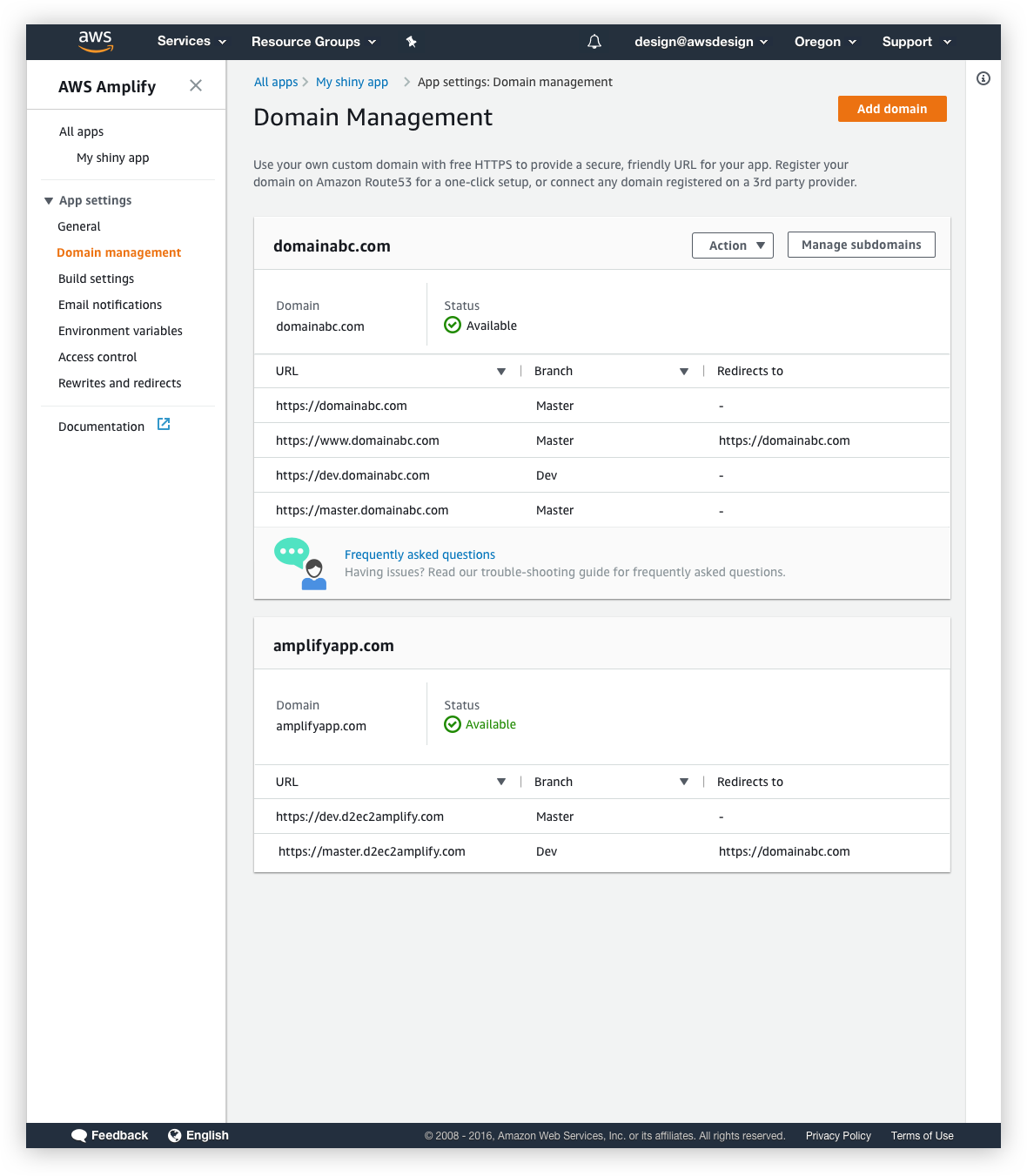This screenshot has height=1176, width=1027.
Task: Click My shiny app breadcrumb link
Action: pyautogui.click(x=352, y=82)
